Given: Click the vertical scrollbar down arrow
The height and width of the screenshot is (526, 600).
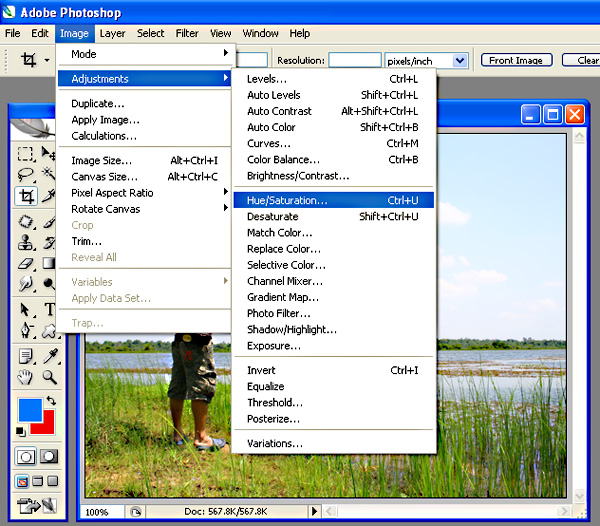Looking at the screenshot, I should coord(579,496).
